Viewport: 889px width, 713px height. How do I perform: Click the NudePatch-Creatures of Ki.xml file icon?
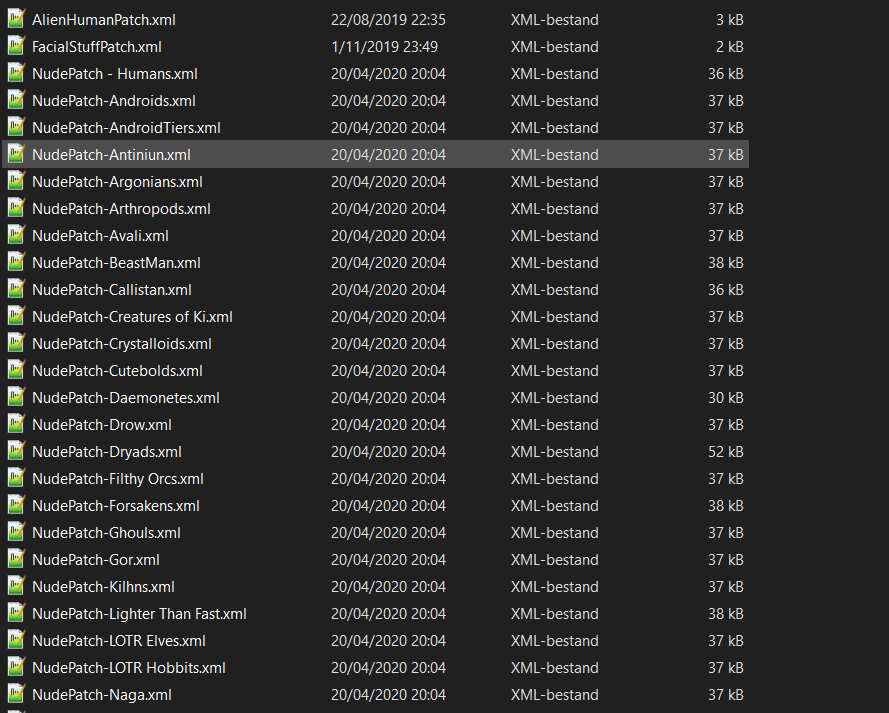click(16, 317)
